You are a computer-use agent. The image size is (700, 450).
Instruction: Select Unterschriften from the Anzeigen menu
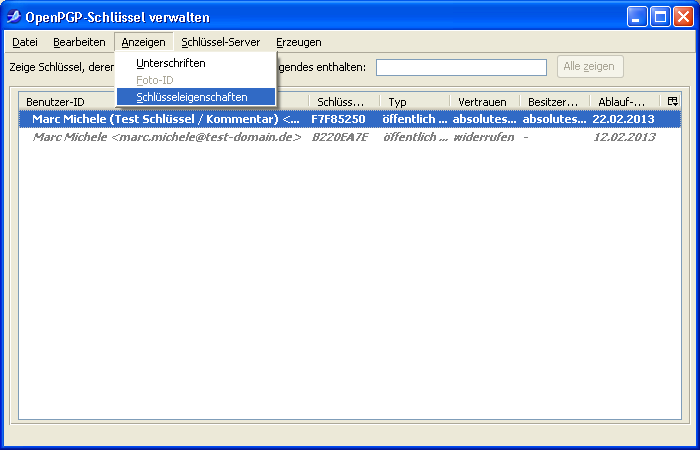[x=171, y=63]
